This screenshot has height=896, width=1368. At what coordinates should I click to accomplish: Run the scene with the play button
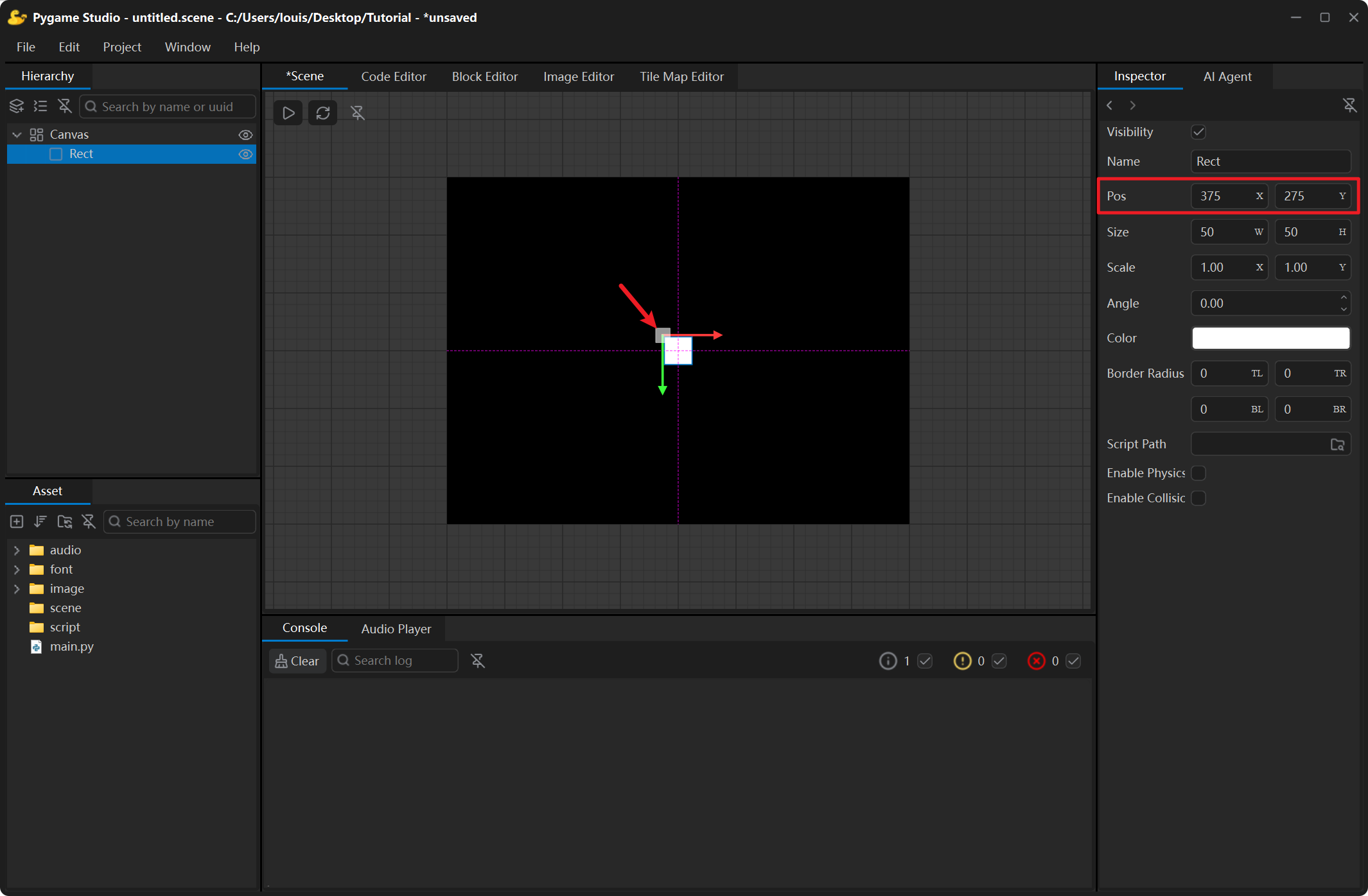point(288,113)
